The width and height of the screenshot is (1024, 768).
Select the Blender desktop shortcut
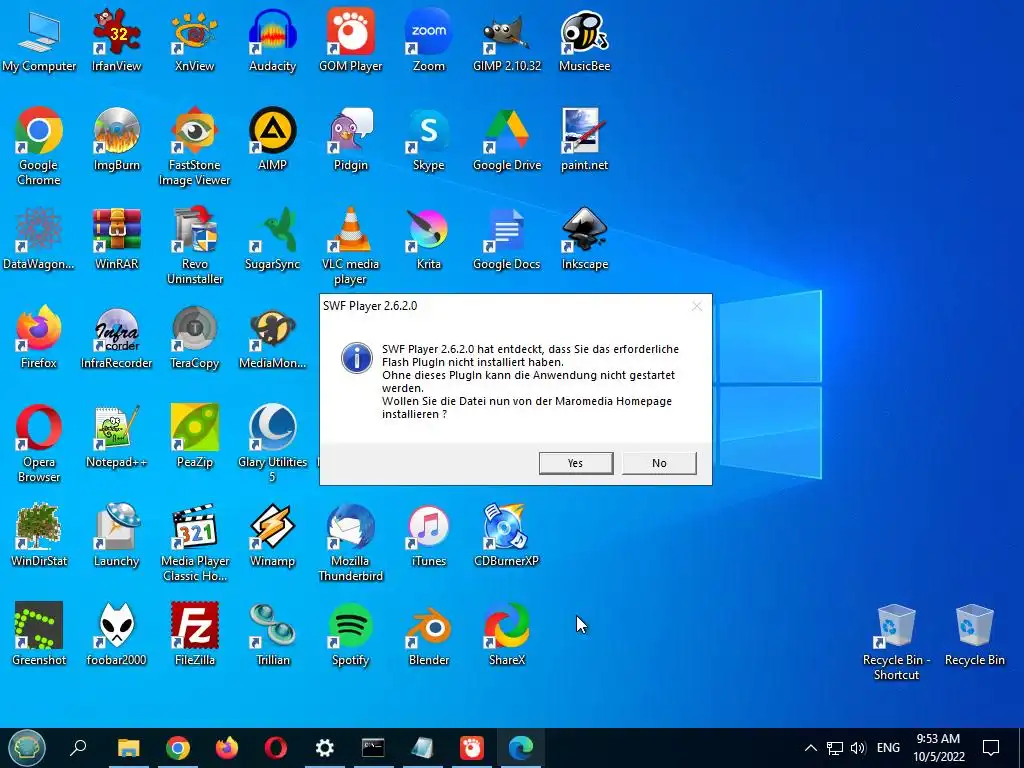coord(428,635)
